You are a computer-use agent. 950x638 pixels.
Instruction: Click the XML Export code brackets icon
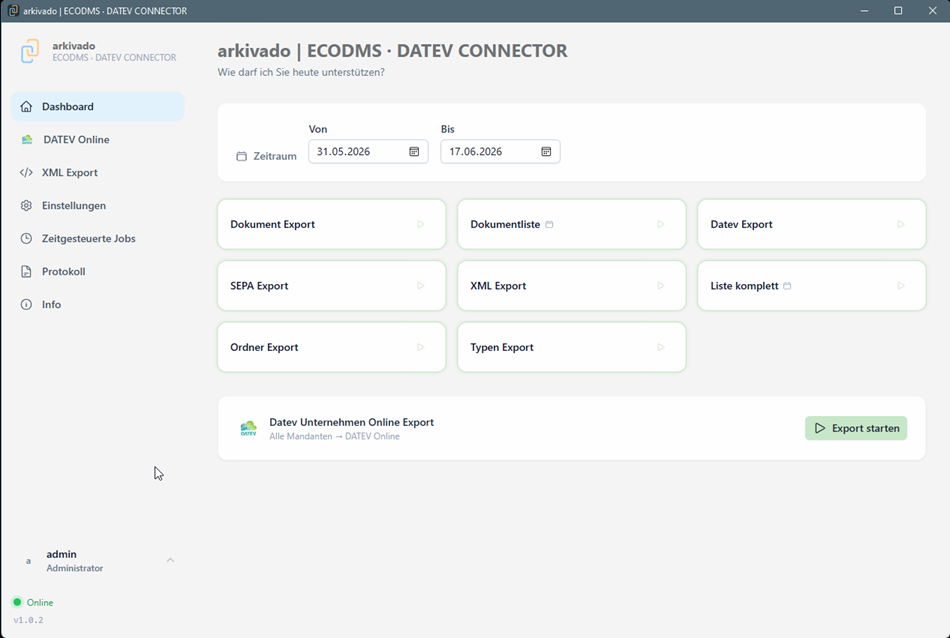pos(26,173)
